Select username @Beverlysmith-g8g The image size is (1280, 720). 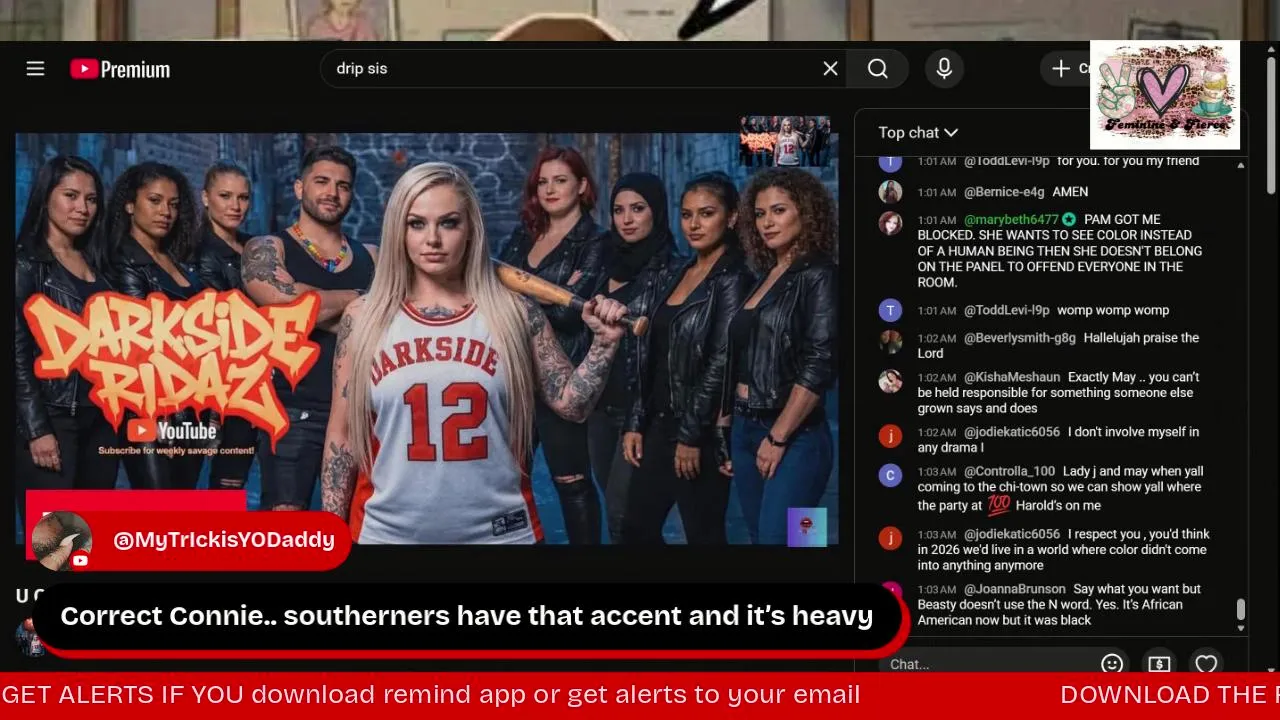tap(1020, 338)
